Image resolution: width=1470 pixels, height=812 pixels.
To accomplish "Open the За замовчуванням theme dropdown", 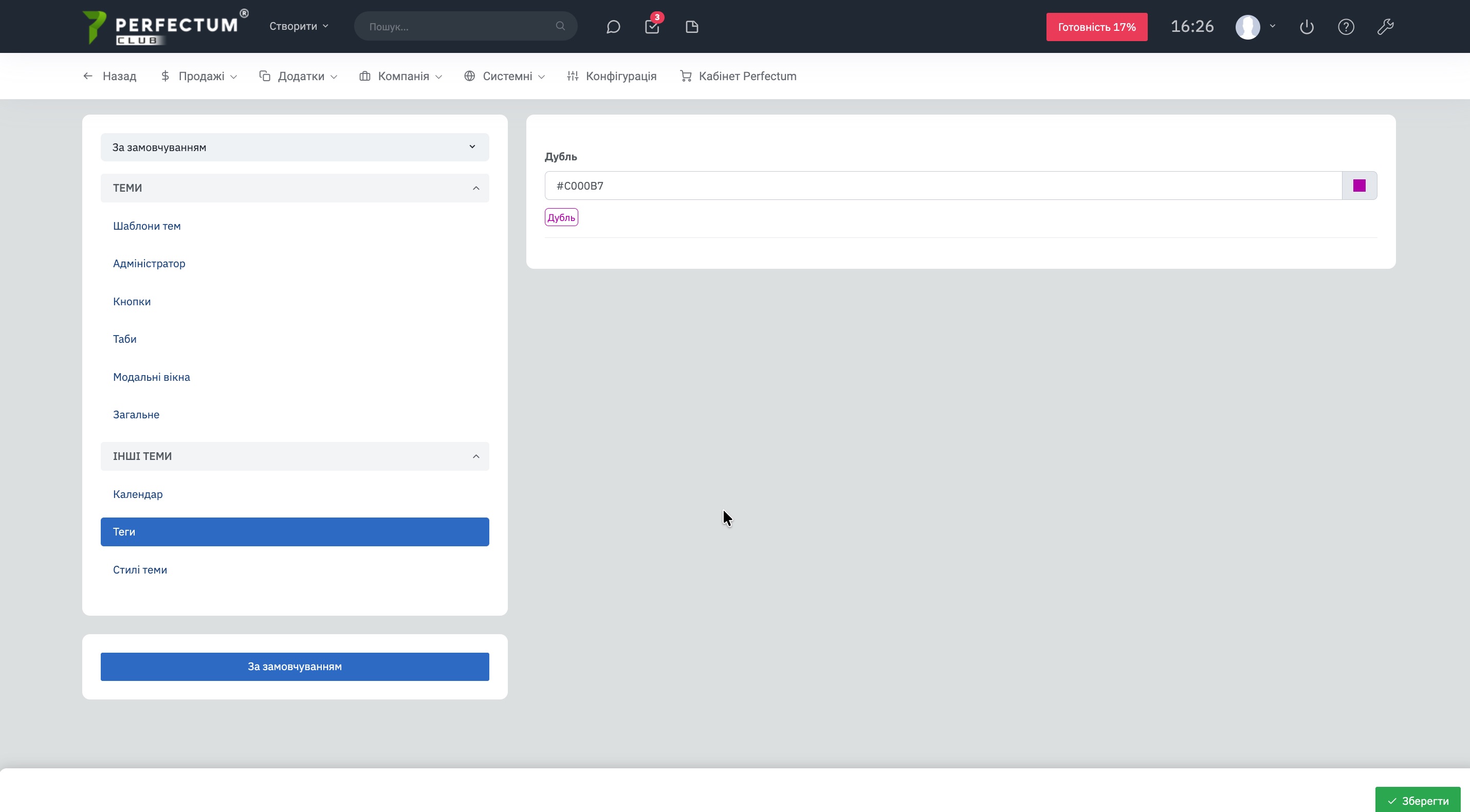I will click(295, 147).
